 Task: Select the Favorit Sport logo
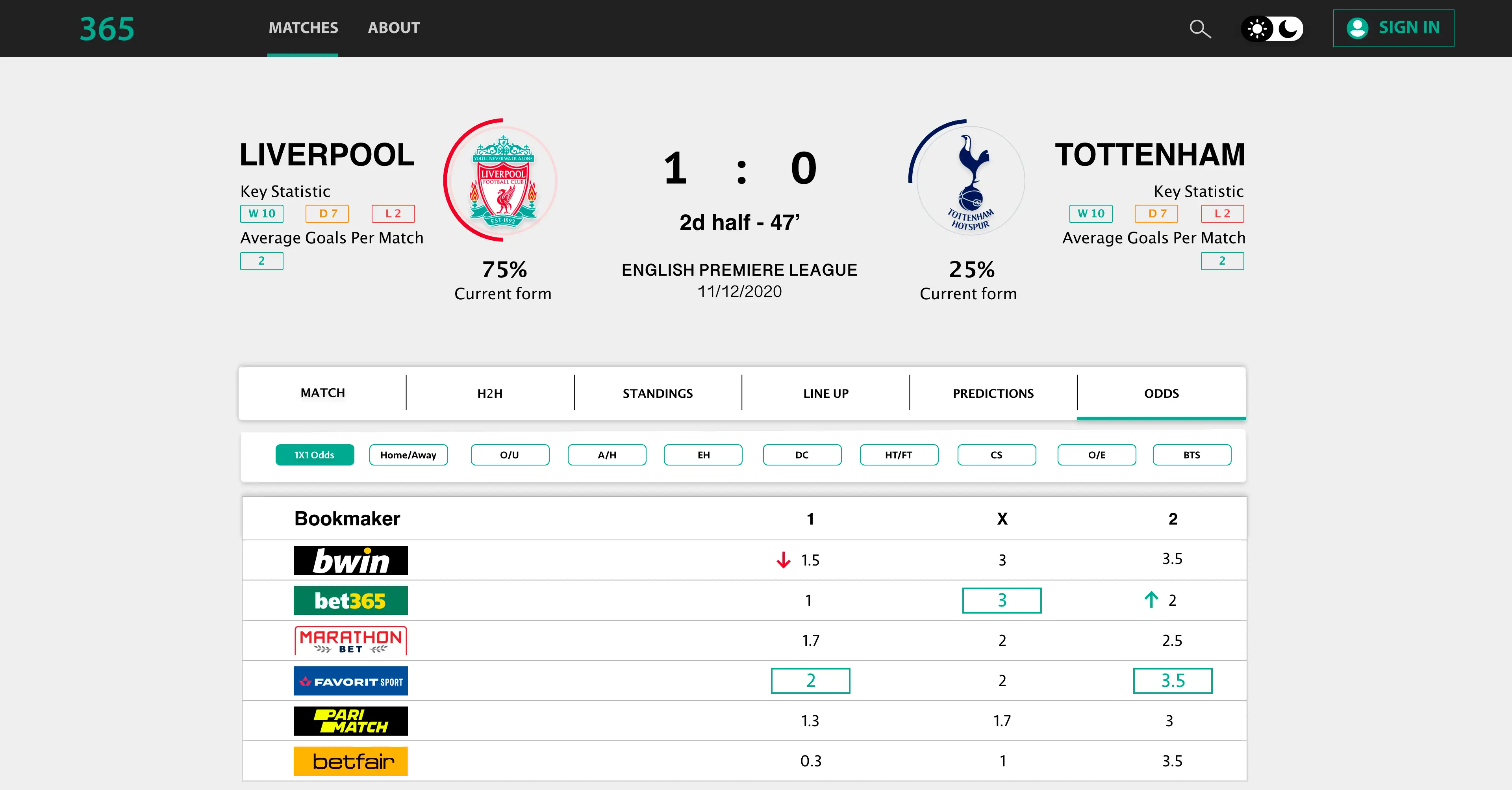coord(350,681)
